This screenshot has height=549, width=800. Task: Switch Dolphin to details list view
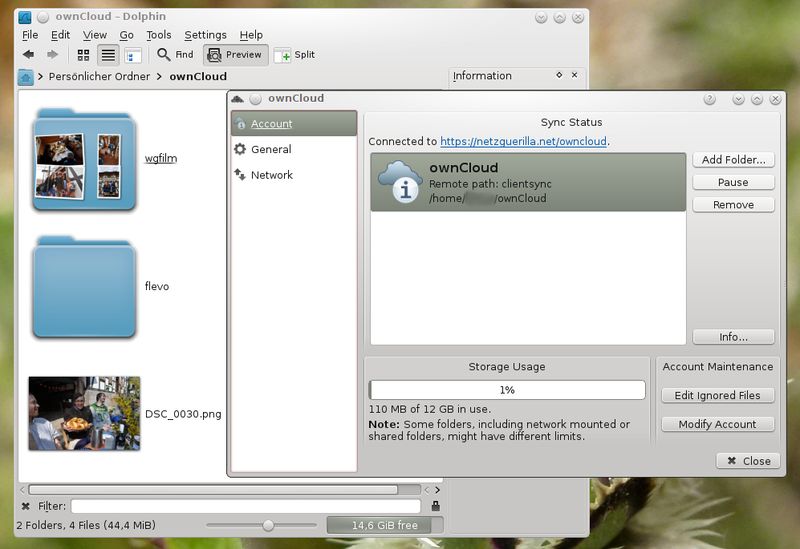point(108,55)
